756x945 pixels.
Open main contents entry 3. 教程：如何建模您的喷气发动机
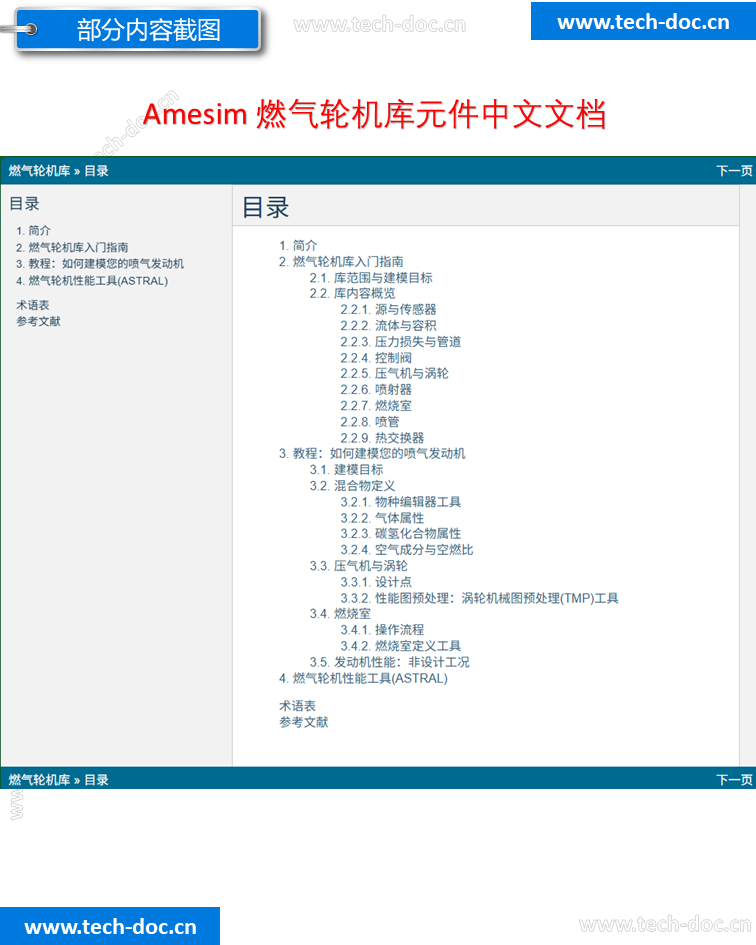(x=372, y=453)
